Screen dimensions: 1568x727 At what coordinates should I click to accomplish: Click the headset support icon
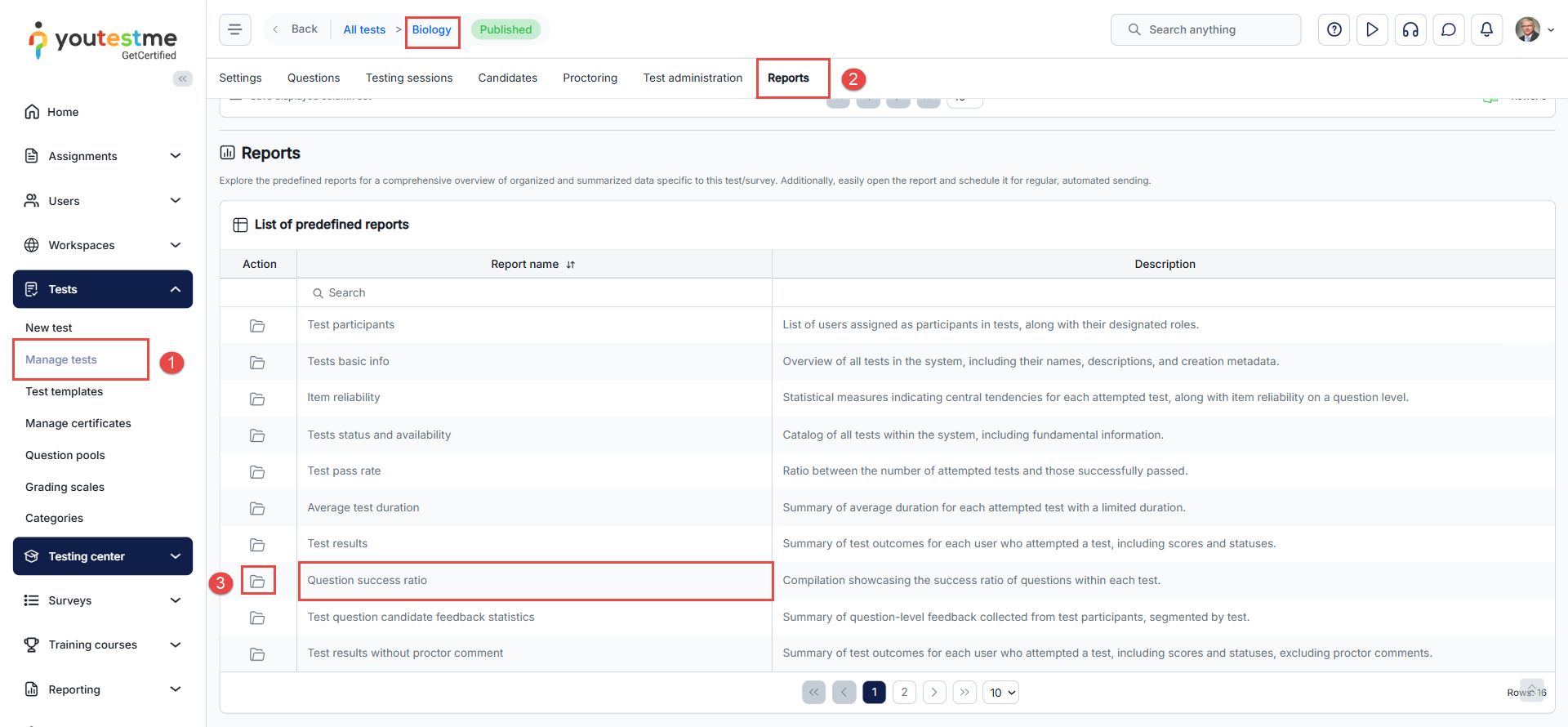(1410, 29)
